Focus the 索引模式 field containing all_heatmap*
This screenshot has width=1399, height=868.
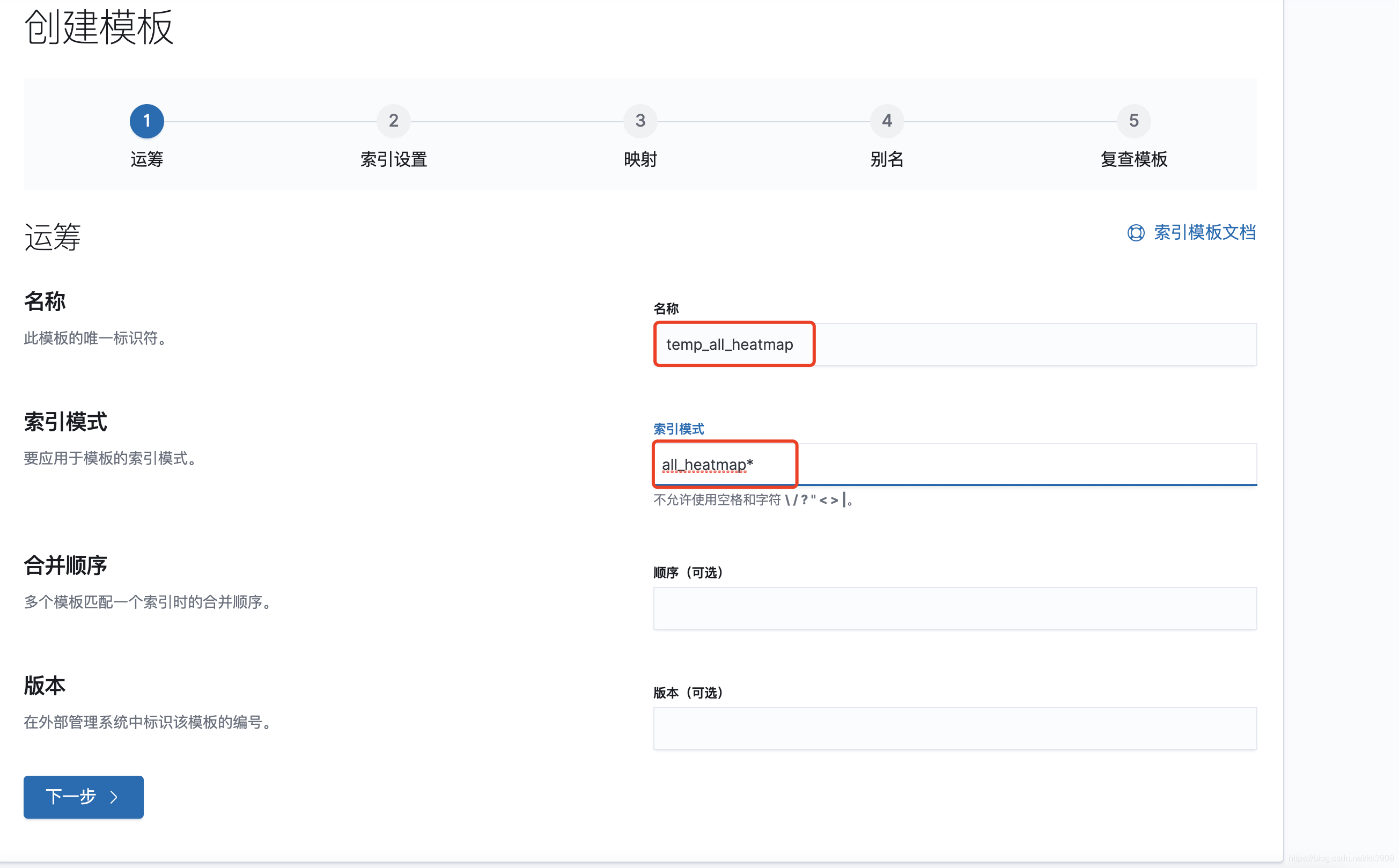point(955,464)
